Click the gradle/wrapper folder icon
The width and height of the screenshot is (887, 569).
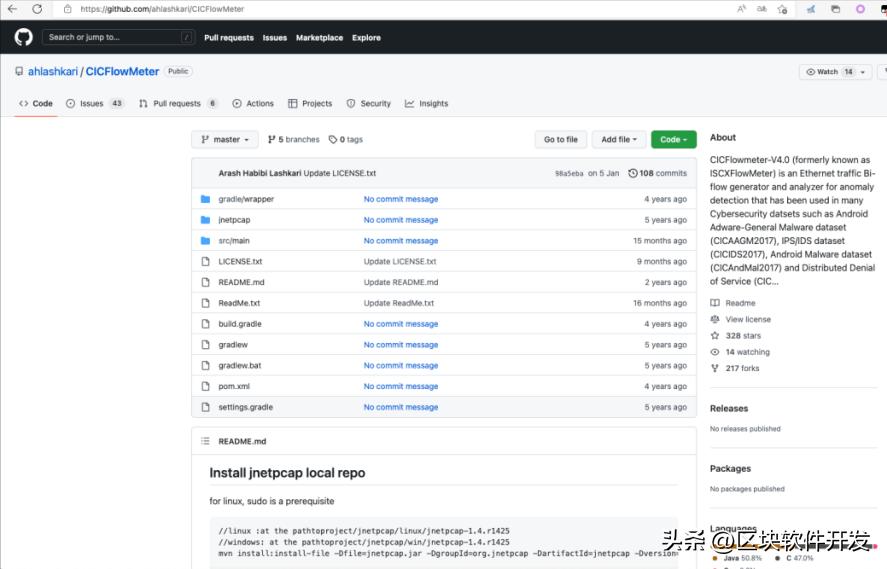[x=205, y=199]
